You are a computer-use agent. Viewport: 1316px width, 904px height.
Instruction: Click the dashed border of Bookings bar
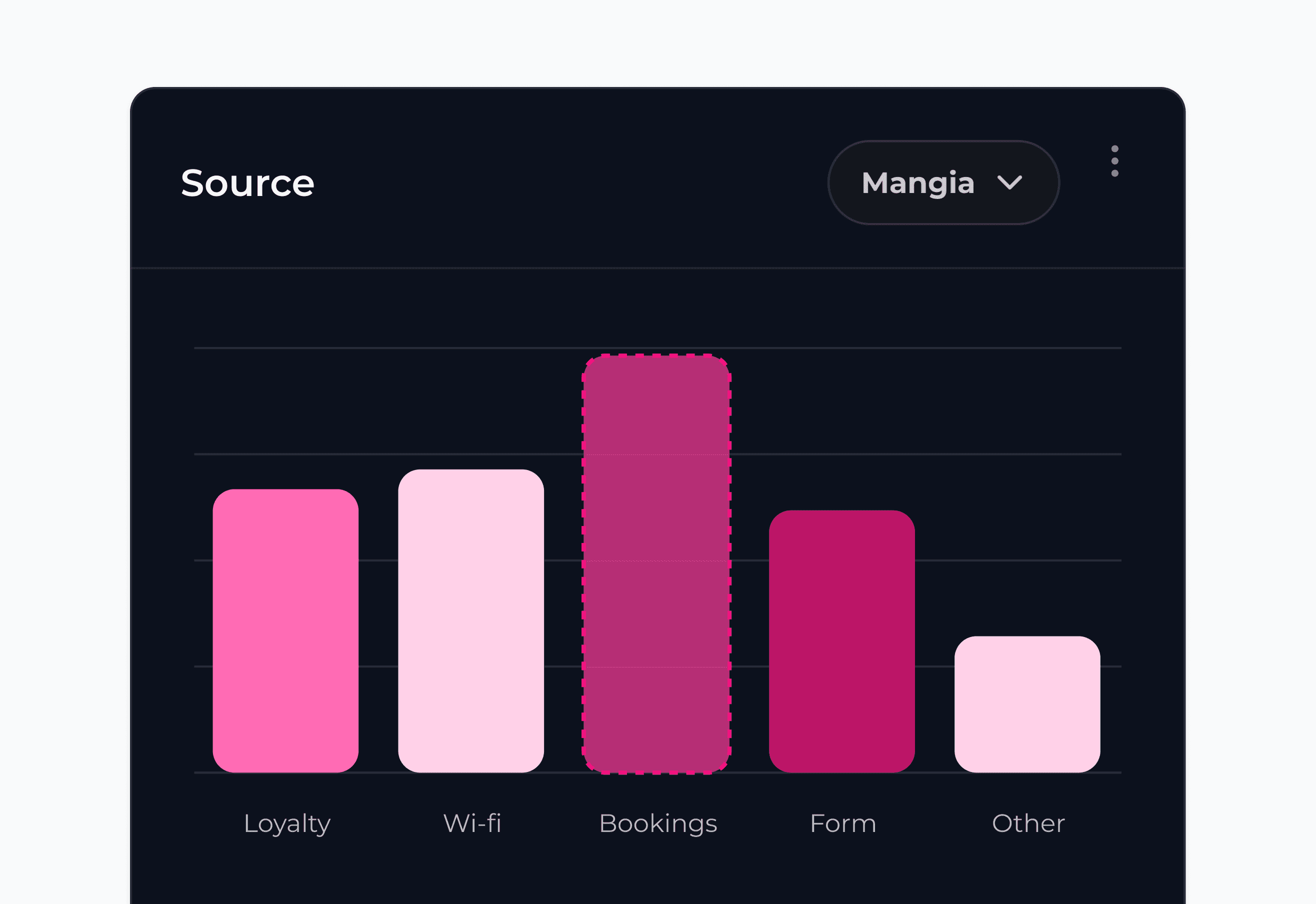pyautogui.click(x=583, y=564)
